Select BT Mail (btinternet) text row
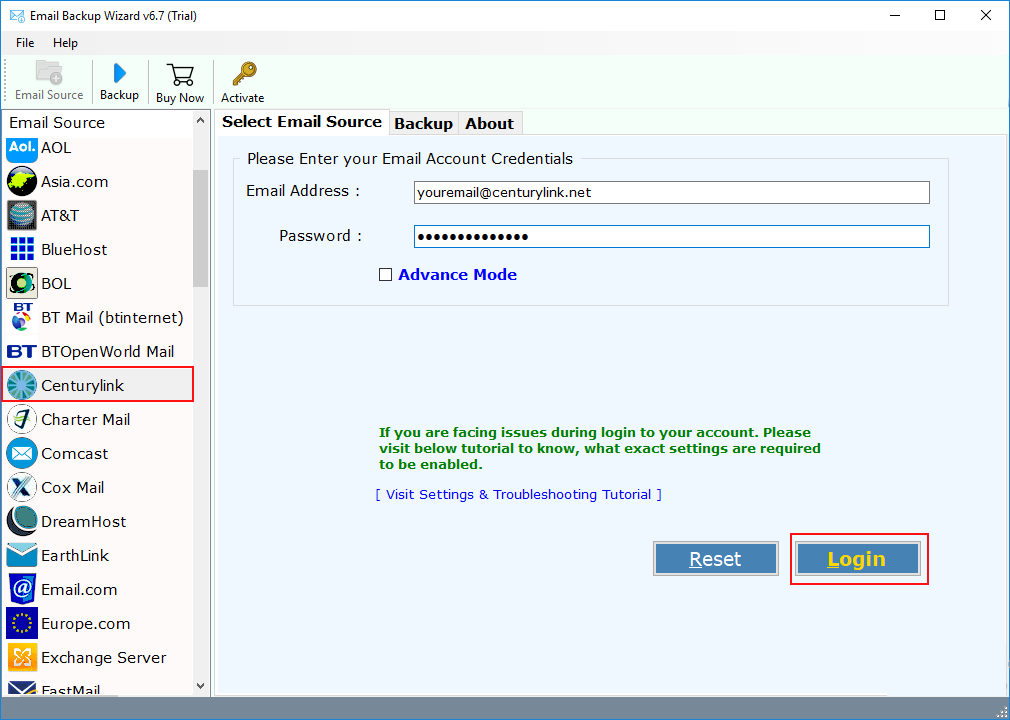The height and width of the screenshot is (720, 1010). click(x=113, y=317)
